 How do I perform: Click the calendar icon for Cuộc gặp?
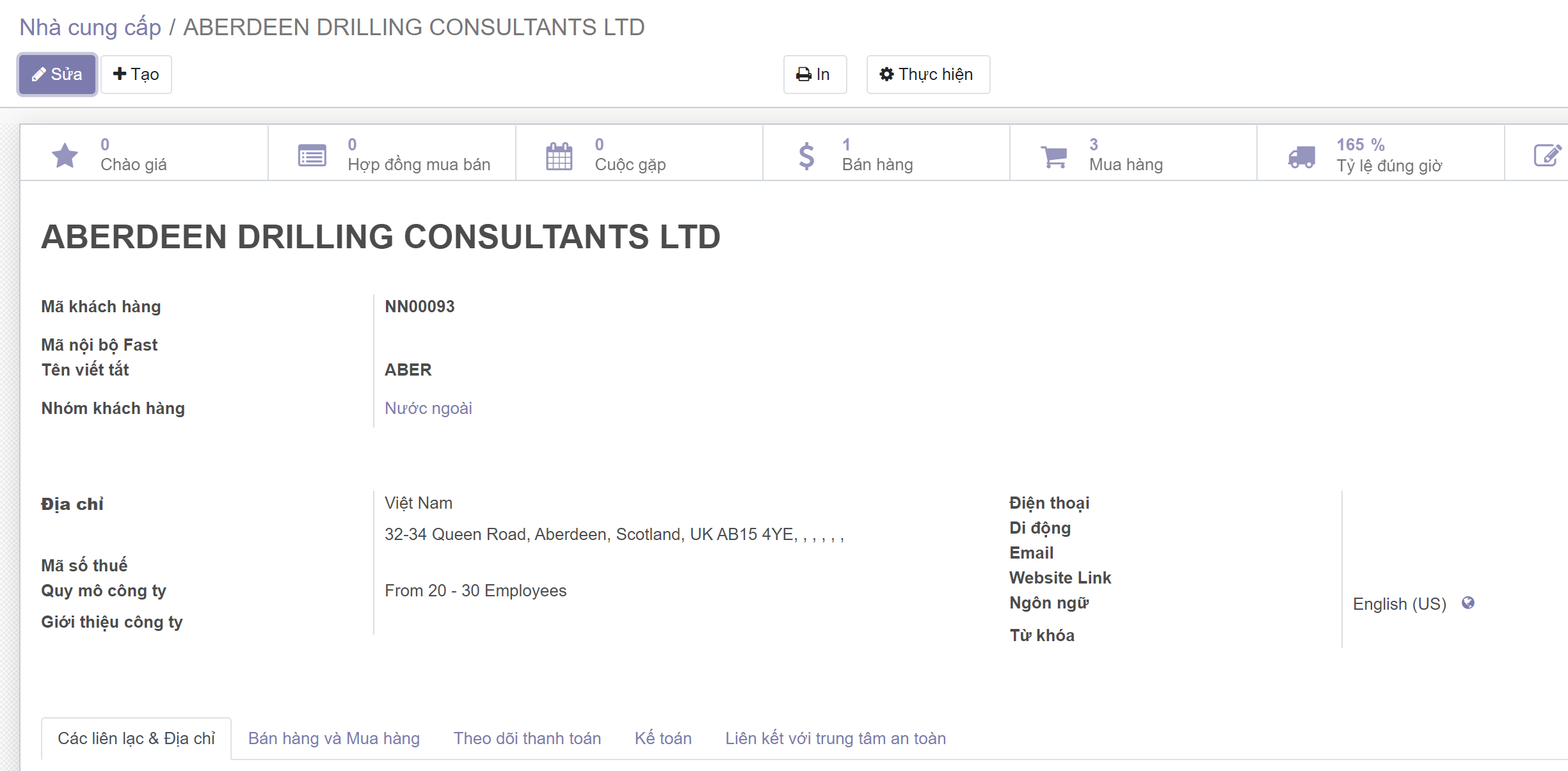point(559,155)
